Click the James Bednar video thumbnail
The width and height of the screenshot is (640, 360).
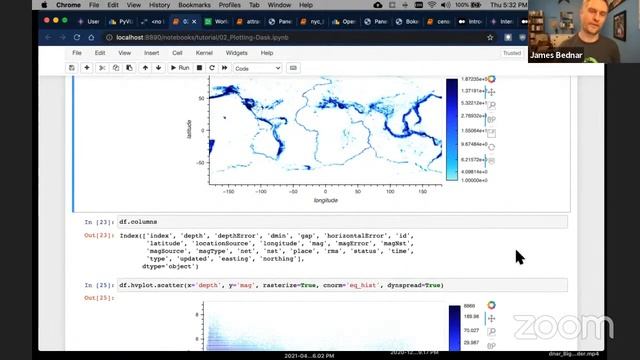tap(584, 31)
